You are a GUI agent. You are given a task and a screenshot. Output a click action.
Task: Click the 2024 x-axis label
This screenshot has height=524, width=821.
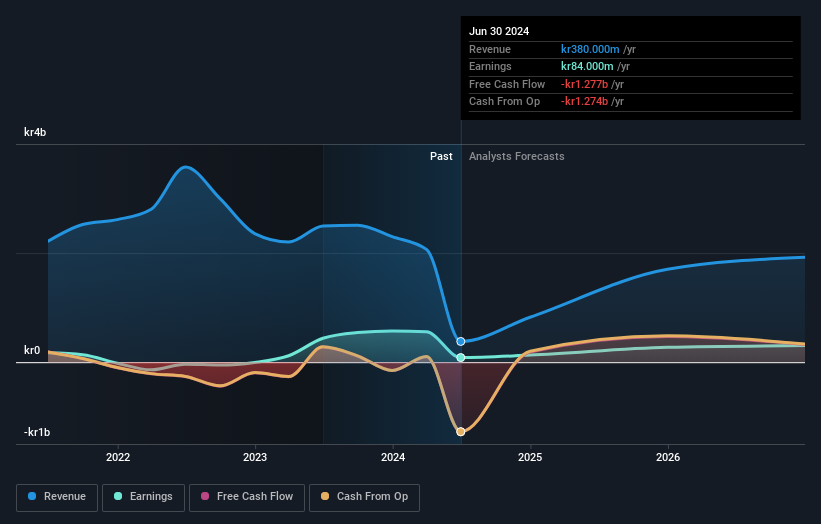coord(393,458)
